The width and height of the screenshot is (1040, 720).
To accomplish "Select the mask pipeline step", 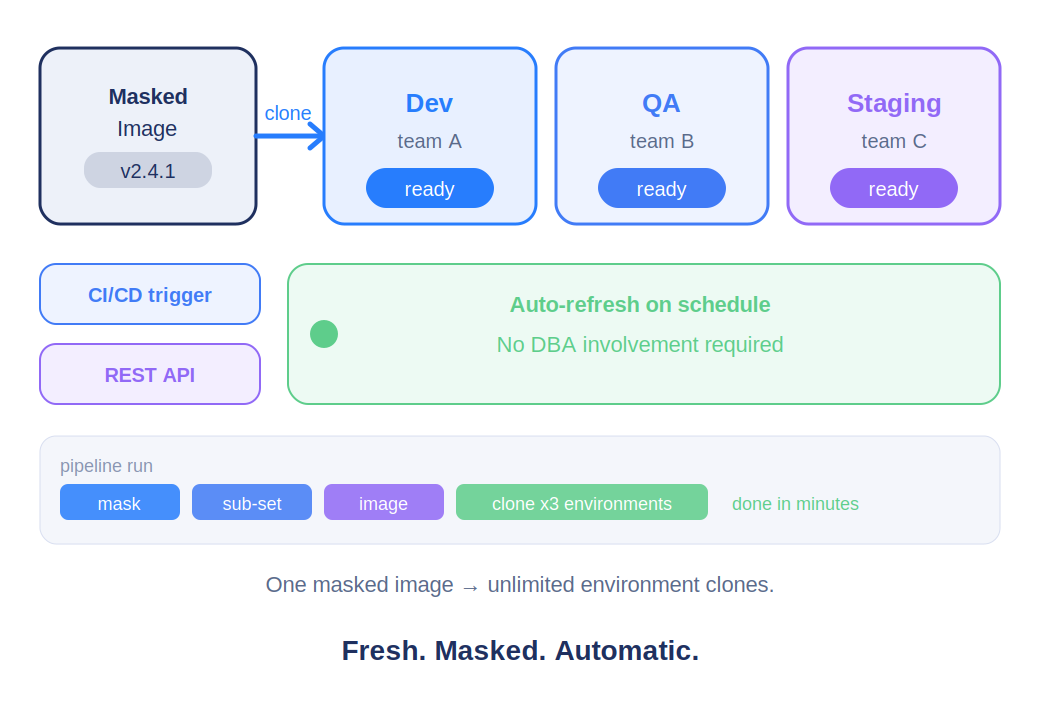I will pyautogui.click(x=120, y=503).
